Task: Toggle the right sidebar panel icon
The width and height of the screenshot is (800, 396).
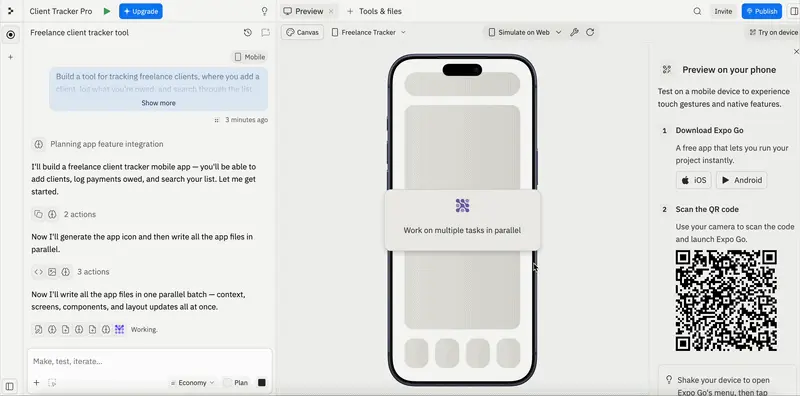Action: pyautogui.click(x=793, y=11)
